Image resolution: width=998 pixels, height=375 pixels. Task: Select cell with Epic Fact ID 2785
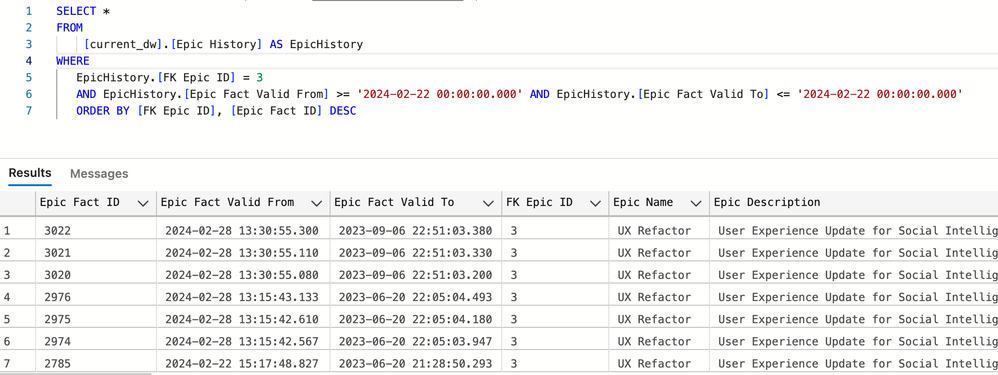(x=95, y=364)
